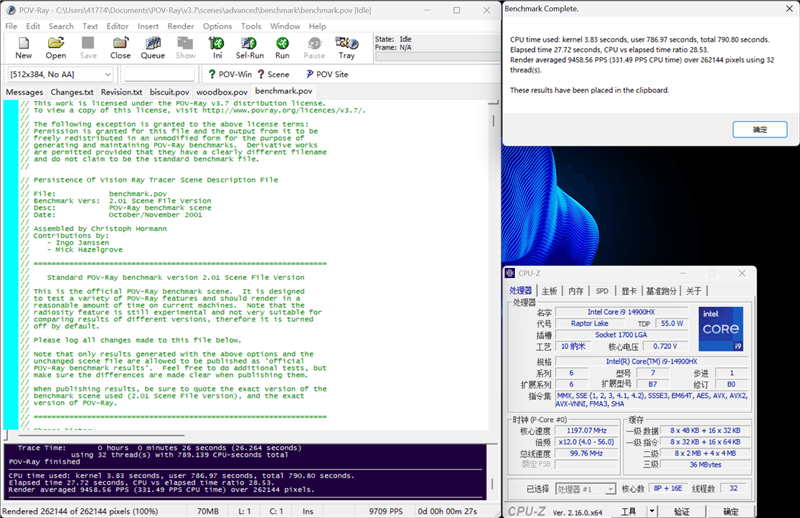800x518 pixels.
Task: Click the Scene help toolbar button
Action: click(272, 74)
